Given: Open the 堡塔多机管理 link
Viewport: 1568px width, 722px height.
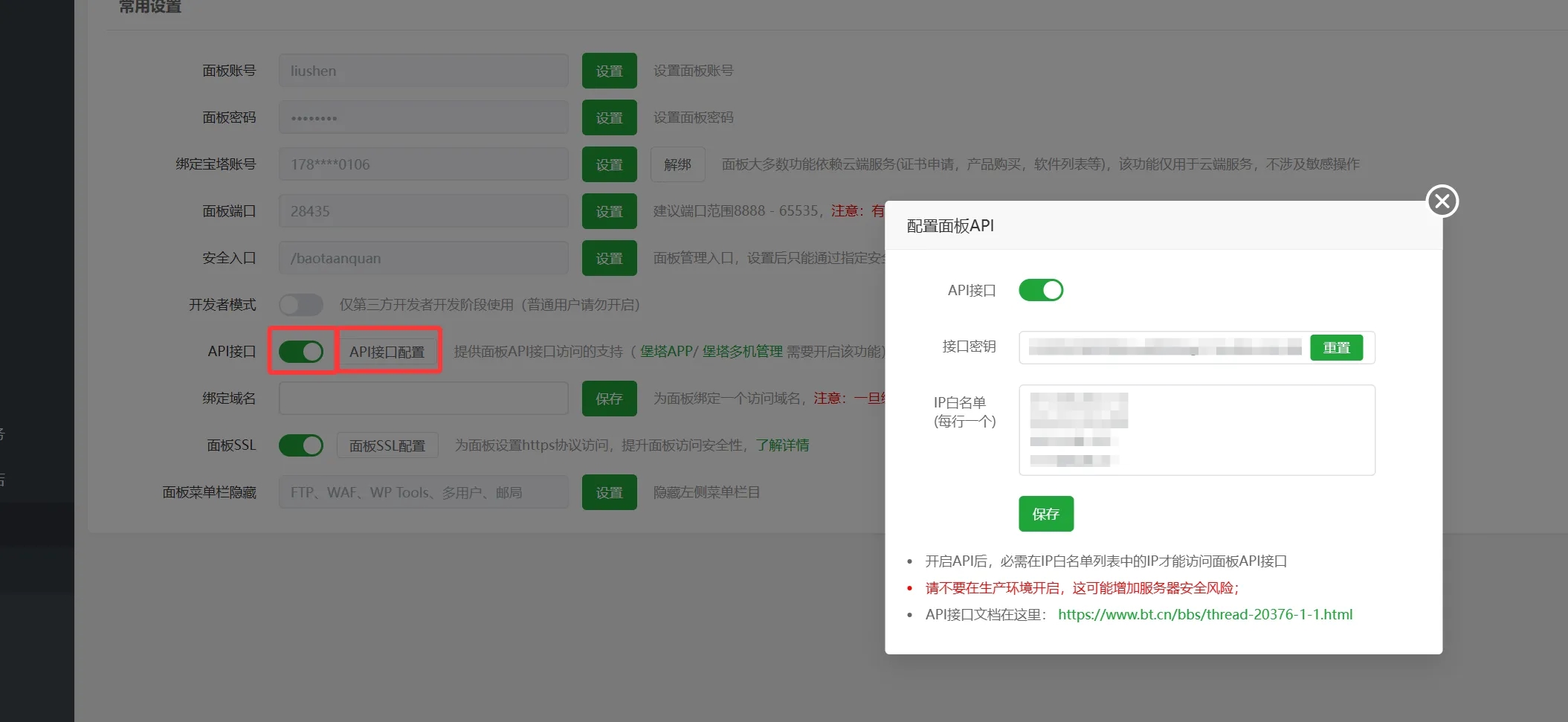Looking at the screenshot, I should (x=743, y=352).
